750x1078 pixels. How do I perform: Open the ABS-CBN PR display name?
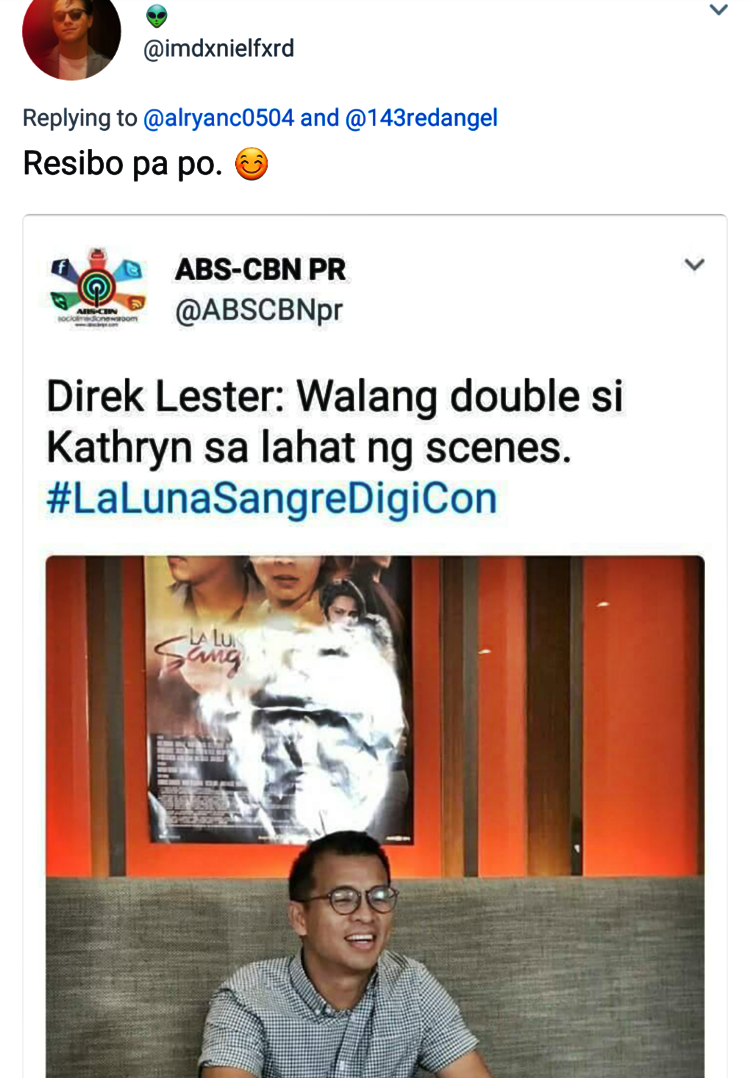coord(261,270)
